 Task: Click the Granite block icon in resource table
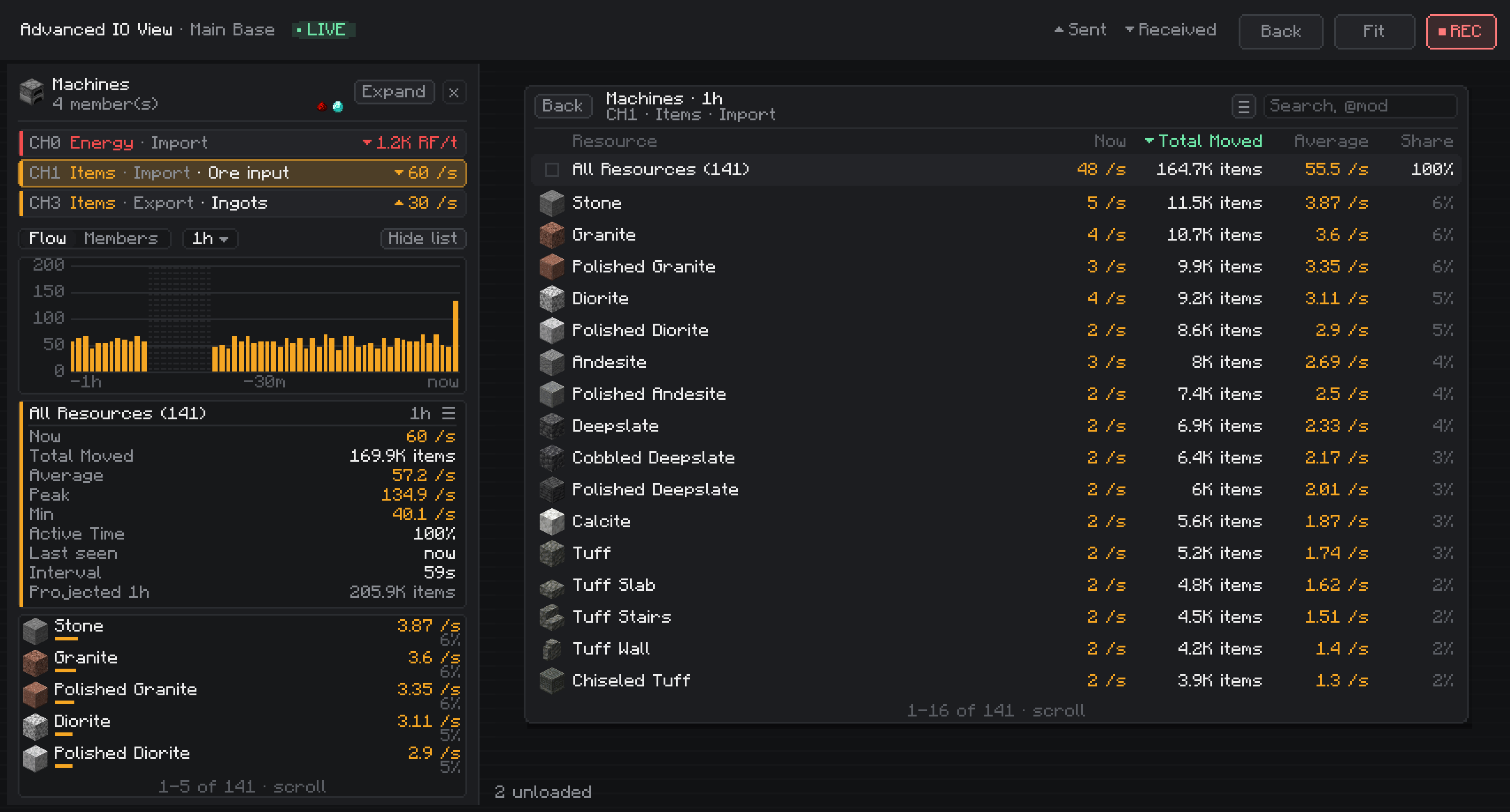(x=552, y=235)
